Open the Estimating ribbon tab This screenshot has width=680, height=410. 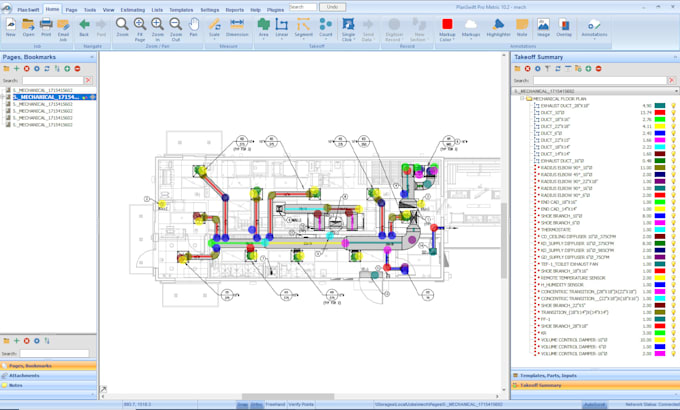tap(133, 10)
